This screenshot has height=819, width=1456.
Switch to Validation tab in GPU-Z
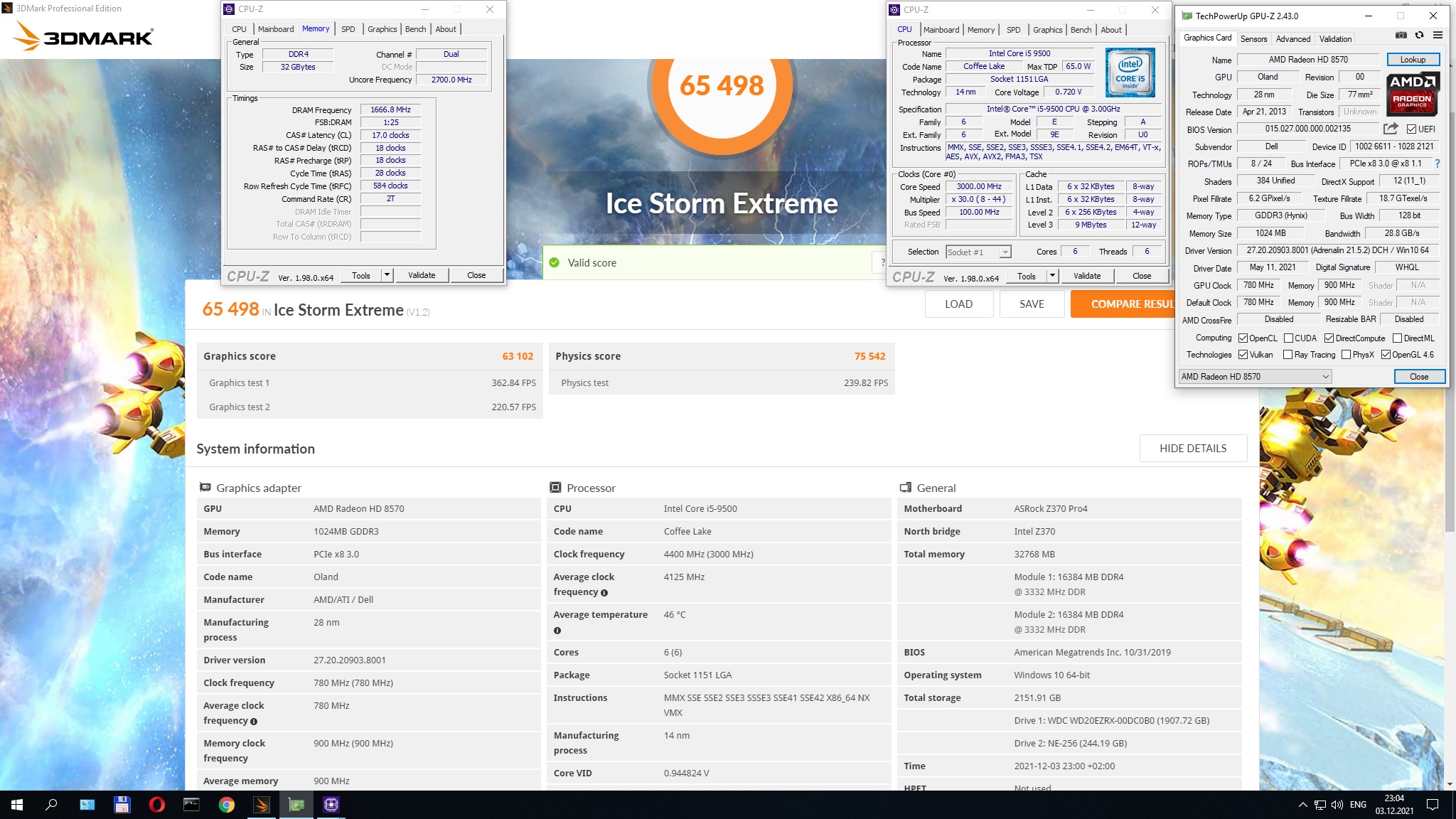point(1335,39)
